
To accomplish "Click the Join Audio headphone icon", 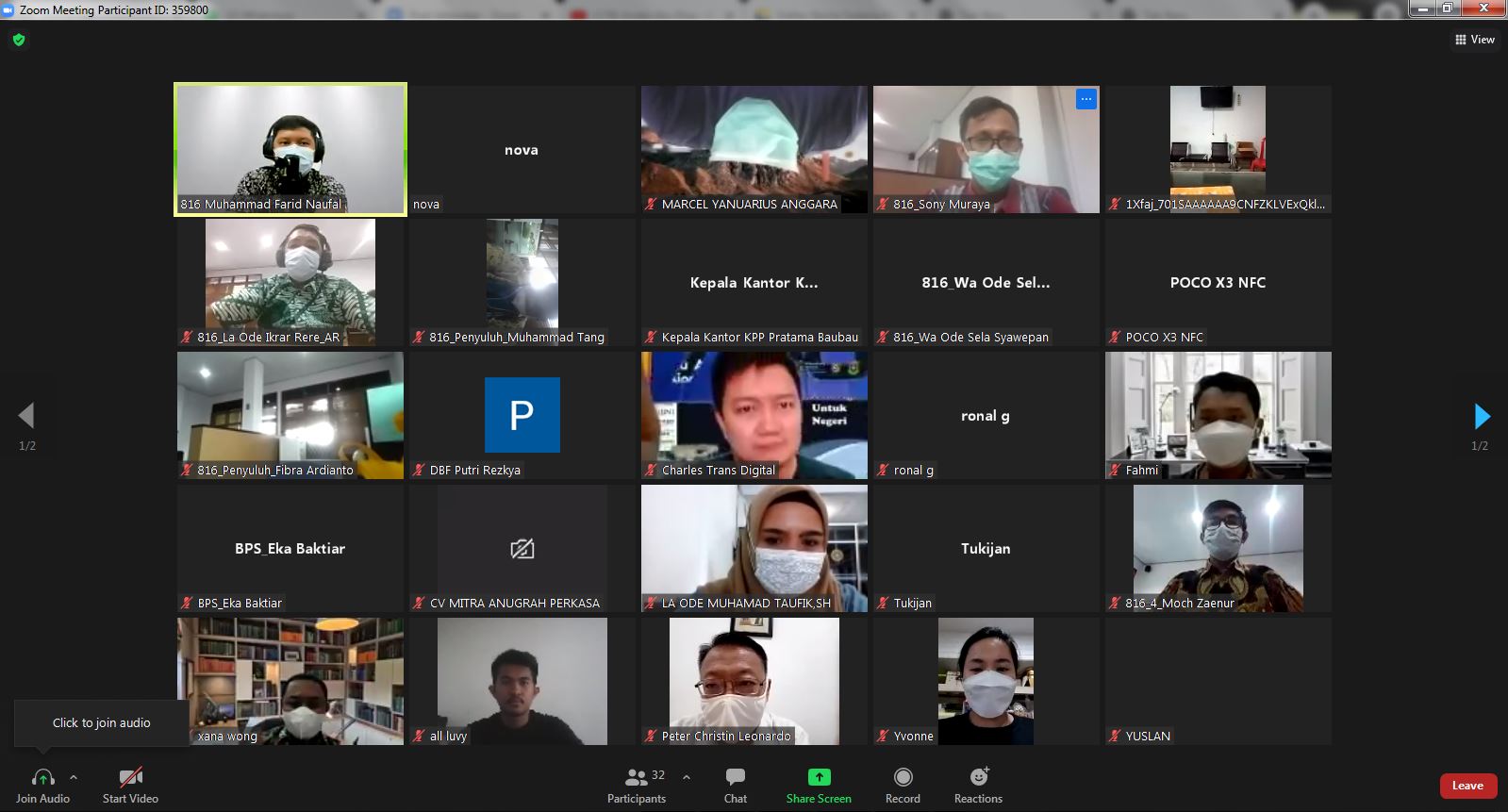I will pos(42,777).
